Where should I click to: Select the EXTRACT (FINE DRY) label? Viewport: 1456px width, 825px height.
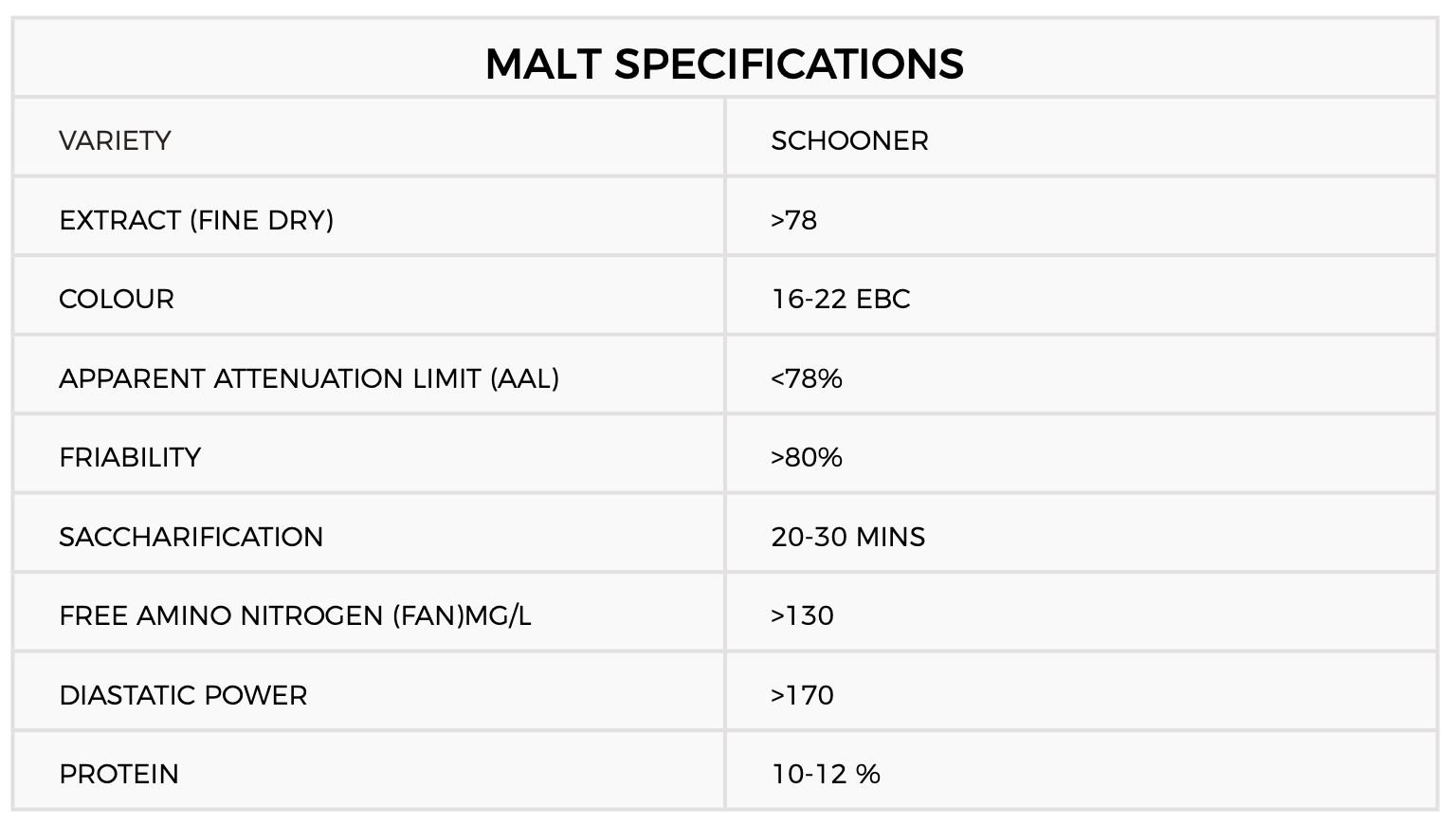coord(196,220)
